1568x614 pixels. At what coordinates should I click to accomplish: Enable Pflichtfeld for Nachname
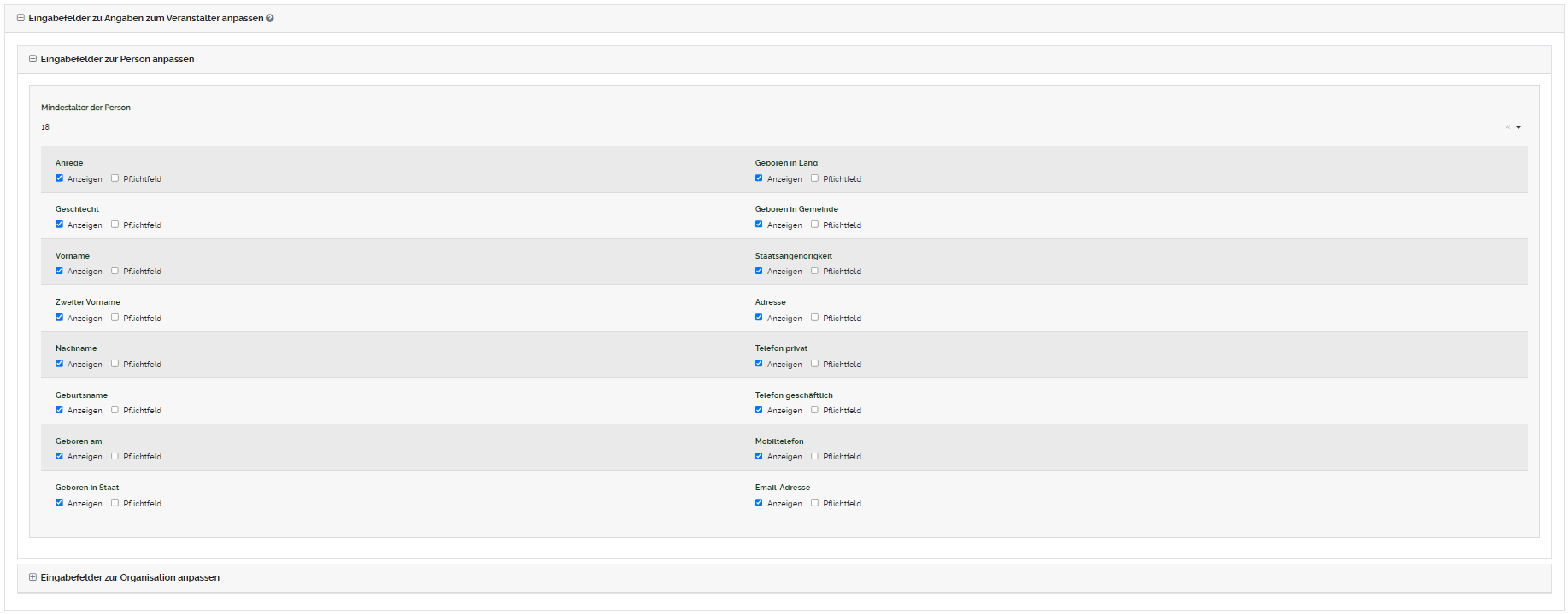[x=115, y=364]
